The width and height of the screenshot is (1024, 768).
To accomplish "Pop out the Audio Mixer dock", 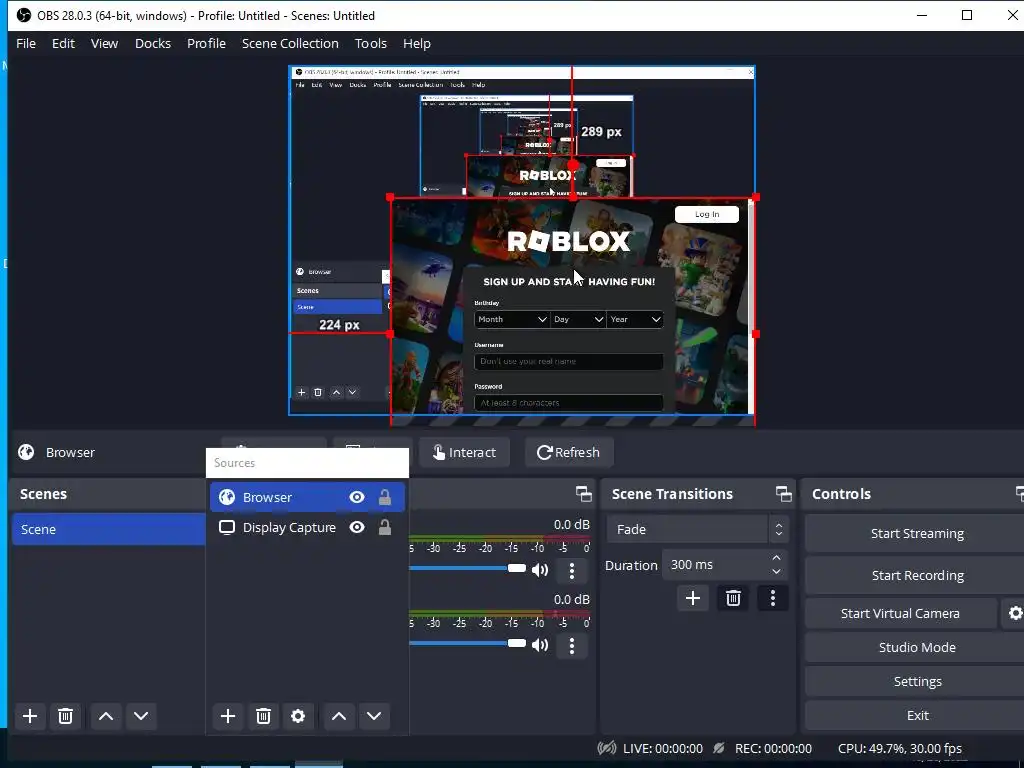I will pyautogui.click(x=584, y=494).
